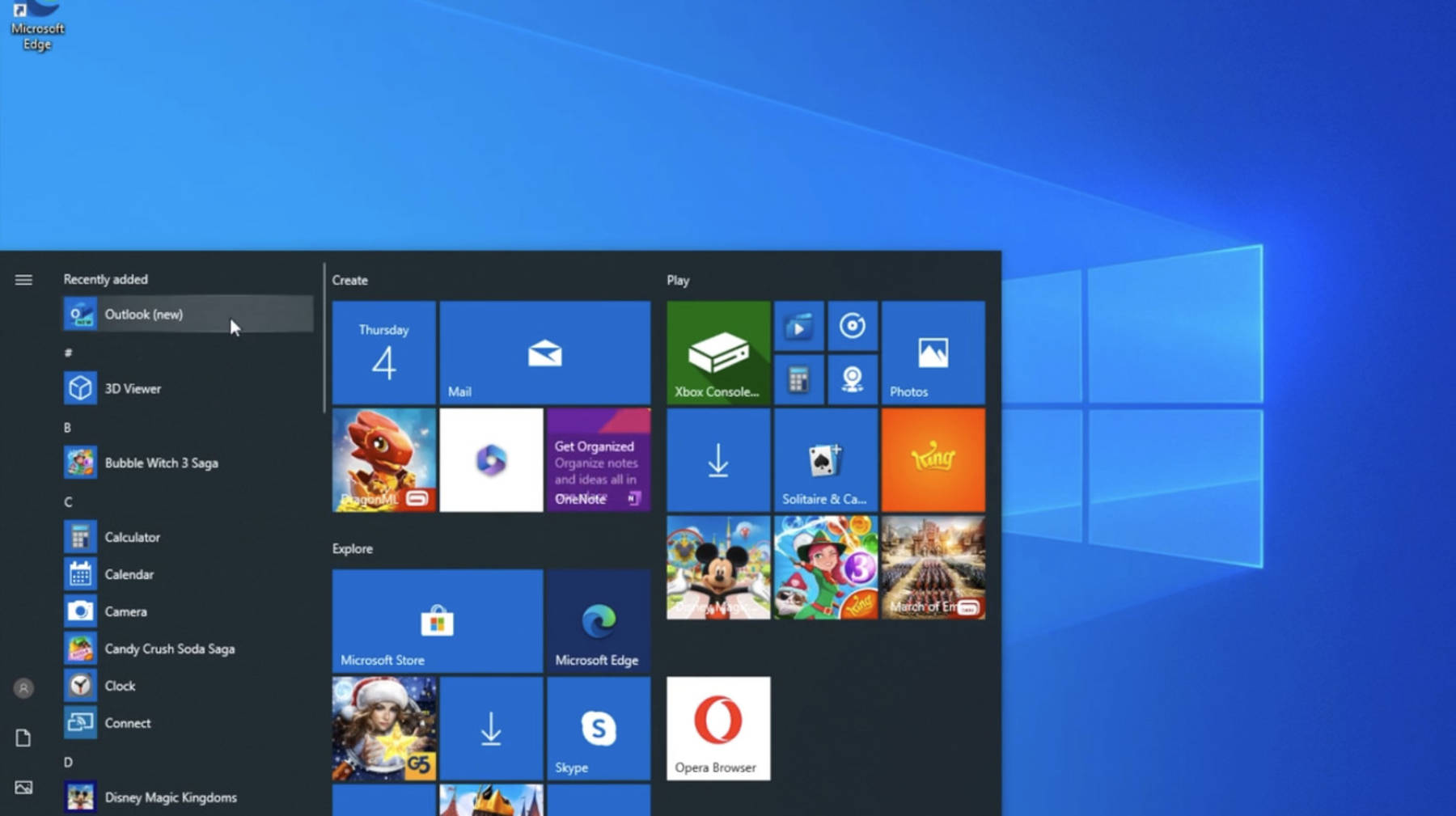Screen dimensions: 1456x816
Task: Open the Microsoft 365 Copilot tile
Action: 491,460
